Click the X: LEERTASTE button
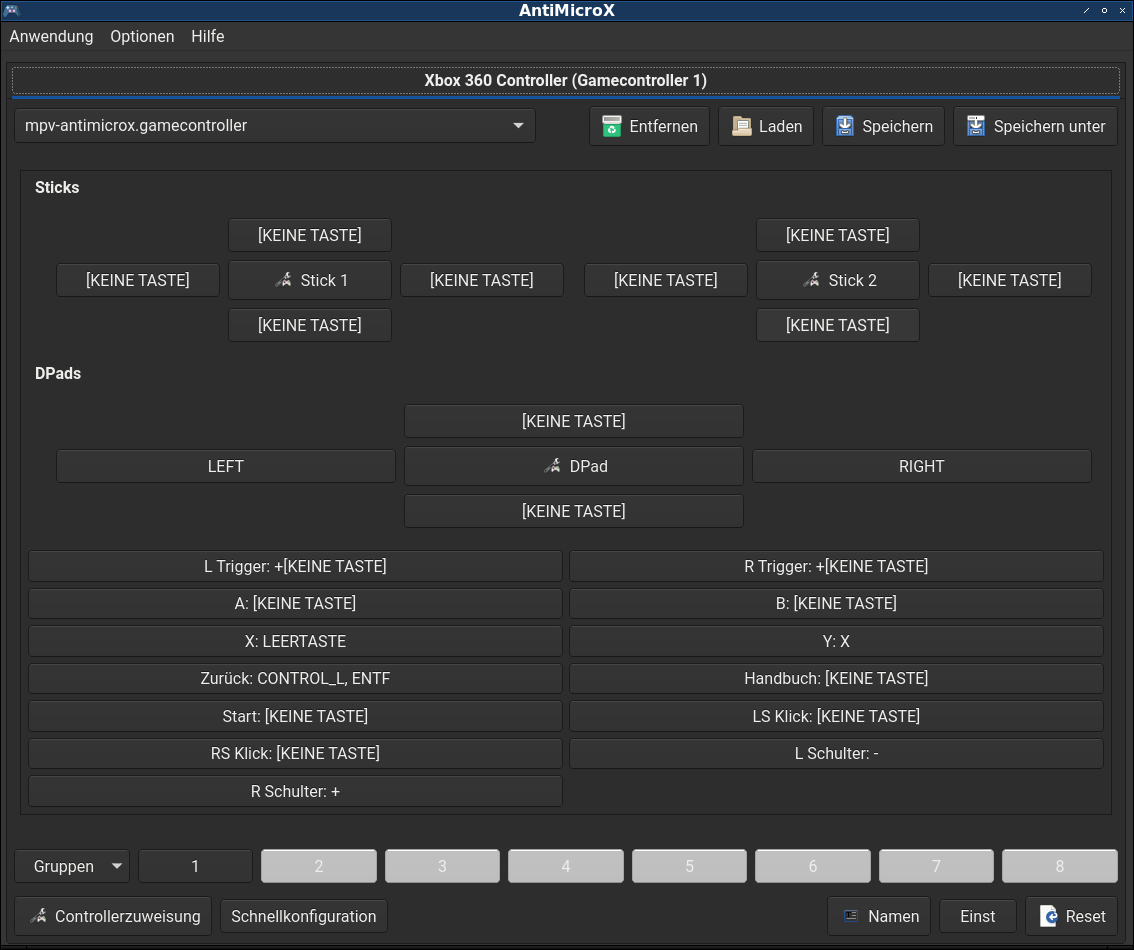The image size is (1134, 950). (295, 641)
